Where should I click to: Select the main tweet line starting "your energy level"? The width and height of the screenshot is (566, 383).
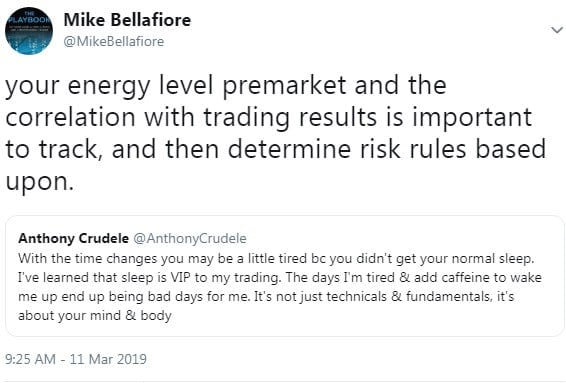(226, 86)
